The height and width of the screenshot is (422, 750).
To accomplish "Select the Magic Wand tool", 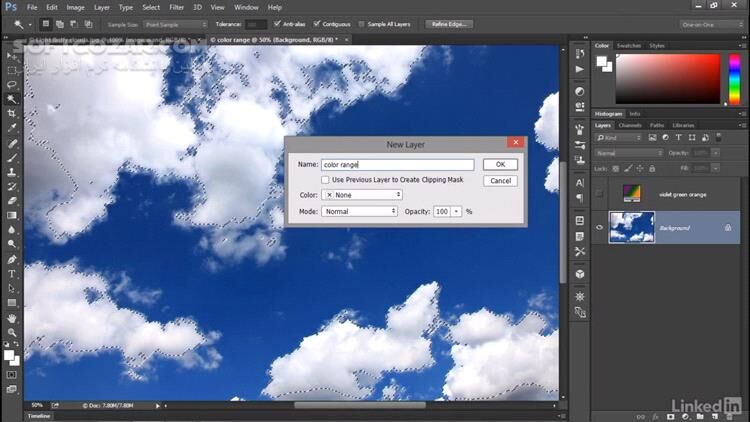I will pos(12,99).
